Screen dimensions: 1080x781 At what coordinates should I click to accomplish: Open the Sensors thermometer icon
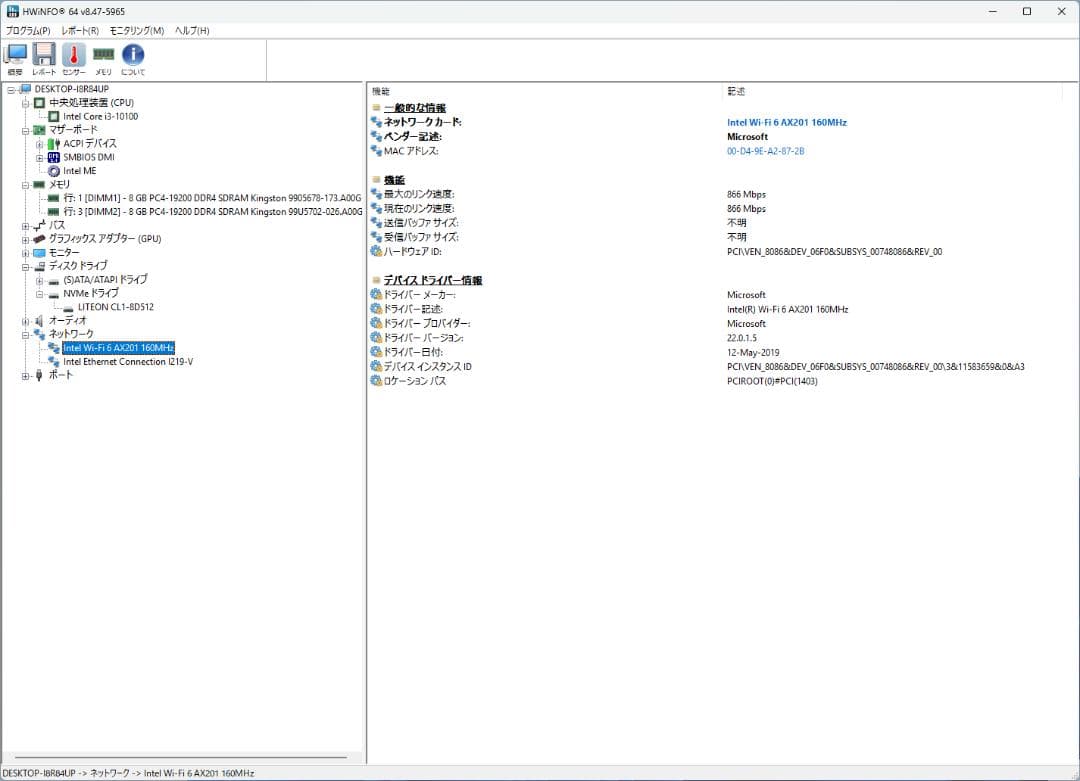(74, 59)
